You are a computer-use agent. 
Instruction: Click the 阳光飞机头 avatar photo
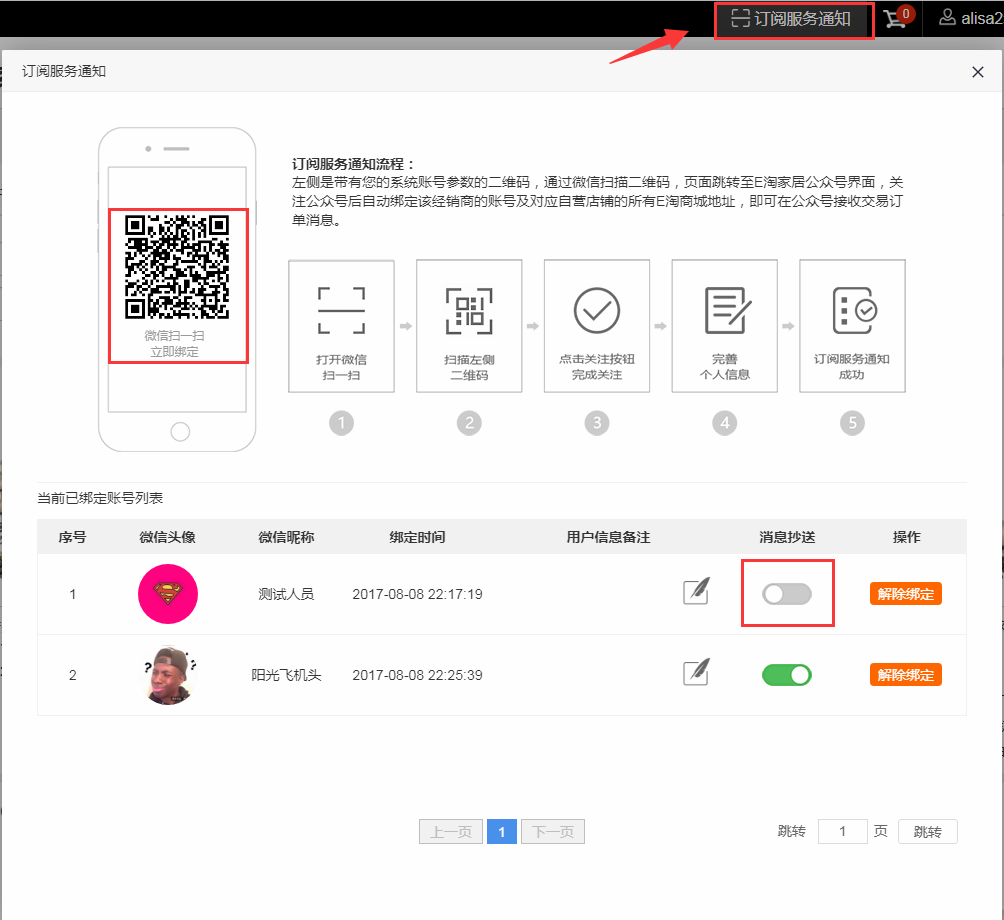coord(168,675)
